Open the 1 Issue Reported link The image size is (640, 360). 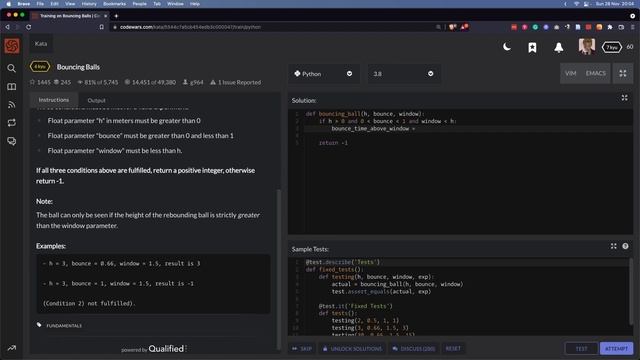point(235,82)
